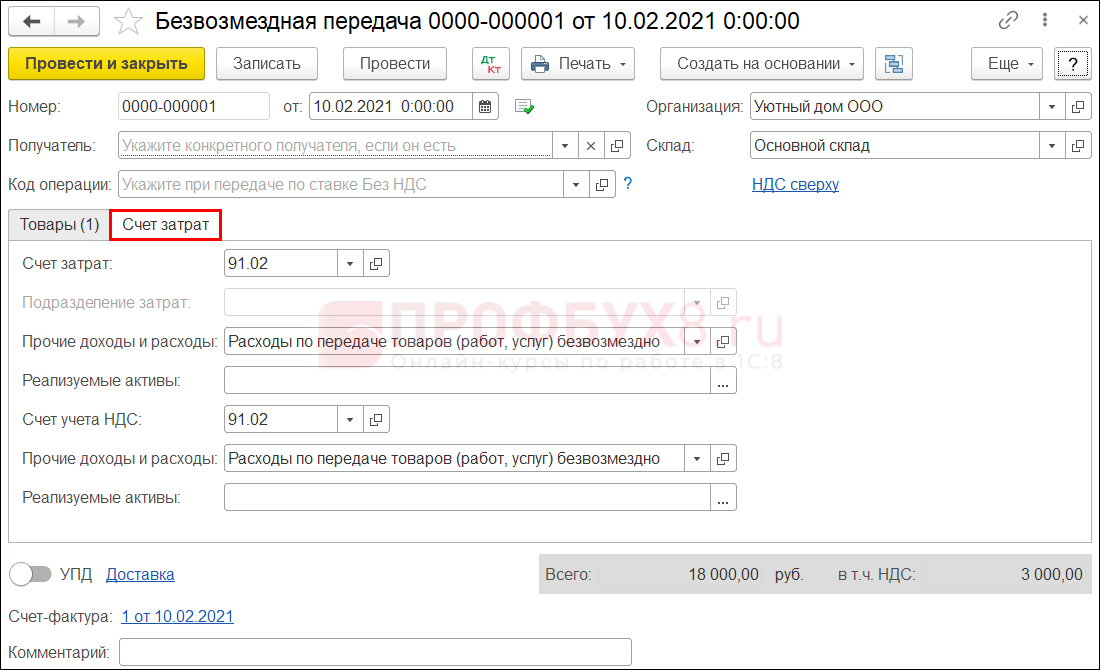This screenshot has width=1100, height=670.
Task: Select the Счет затрат tab
Action: coord(166,225)
